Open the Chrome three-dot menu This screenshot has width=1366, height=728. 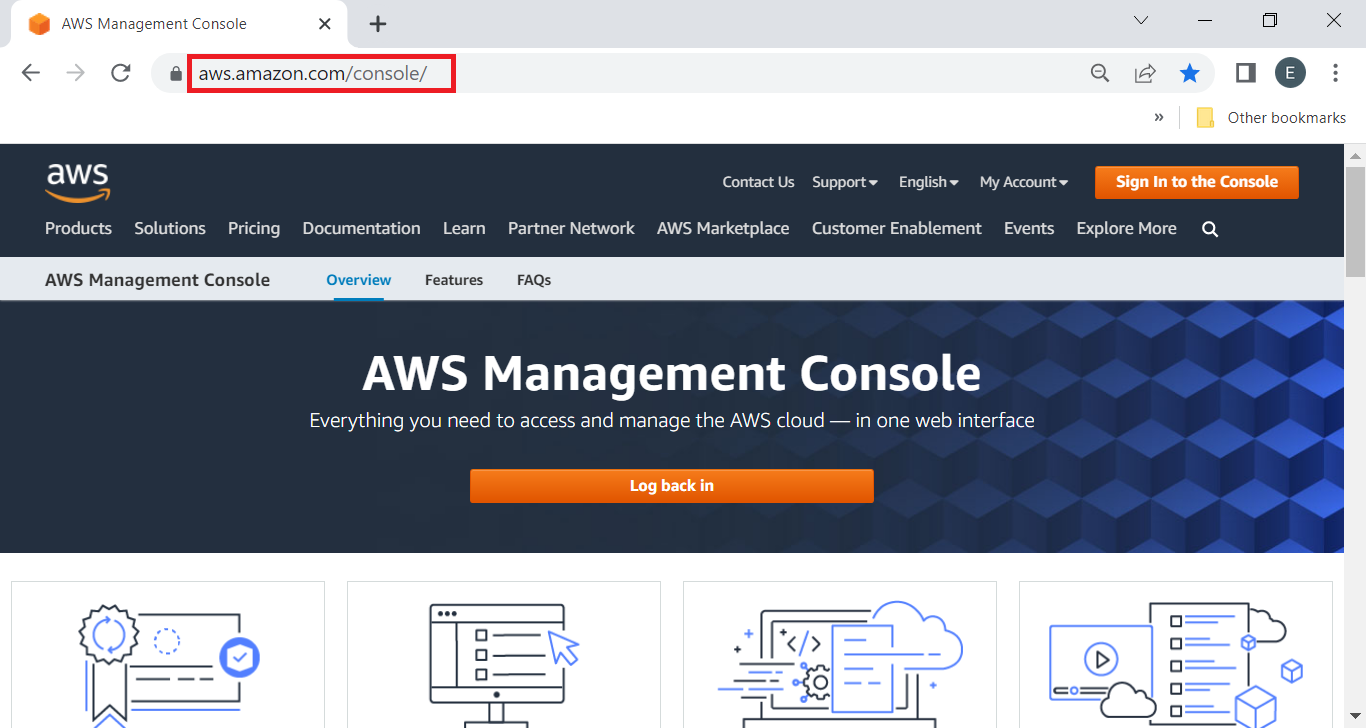[1336, 73]
